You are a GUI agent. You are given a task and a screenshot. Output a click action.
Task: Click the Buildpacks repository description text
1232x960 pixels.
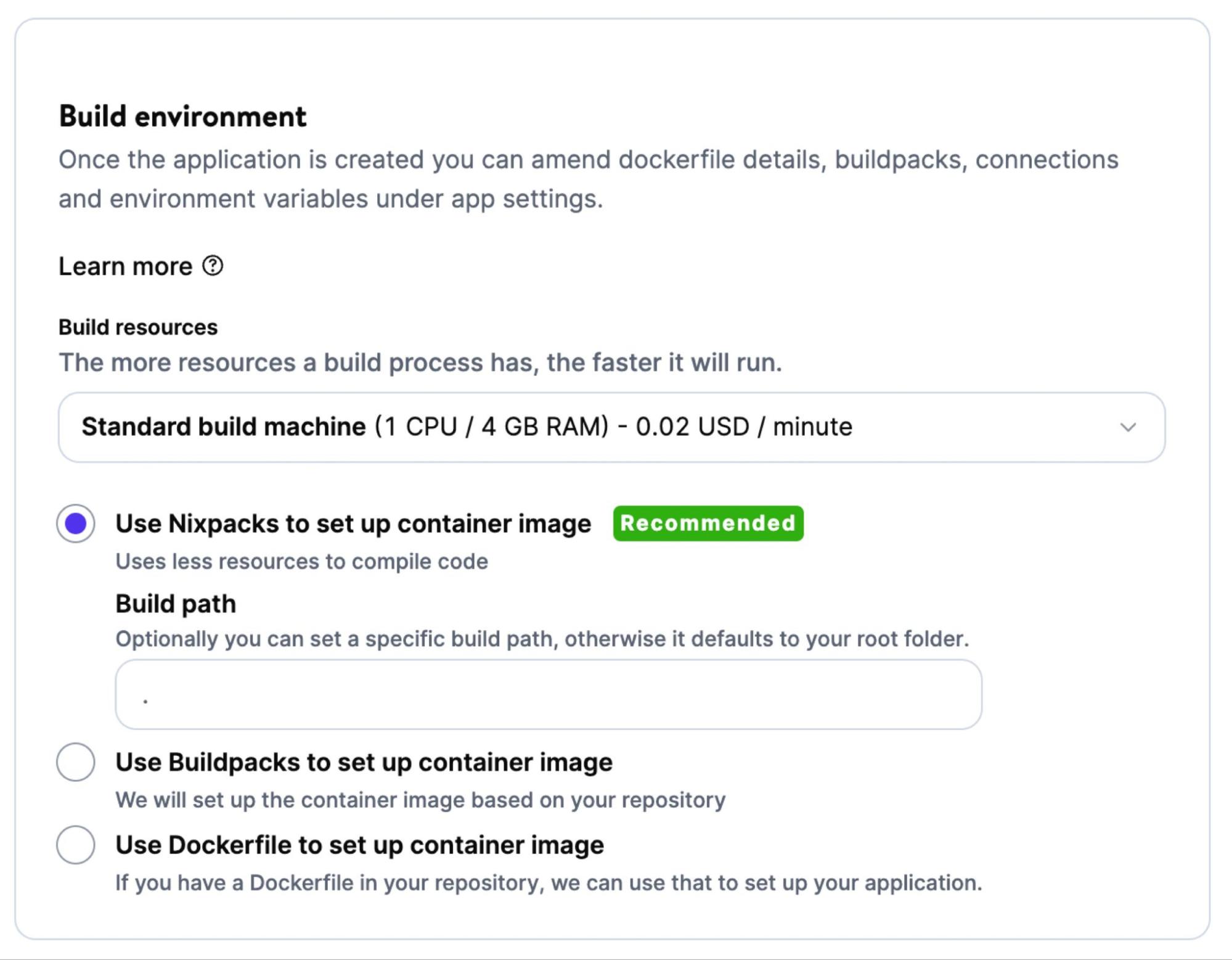tap(421, 798)
